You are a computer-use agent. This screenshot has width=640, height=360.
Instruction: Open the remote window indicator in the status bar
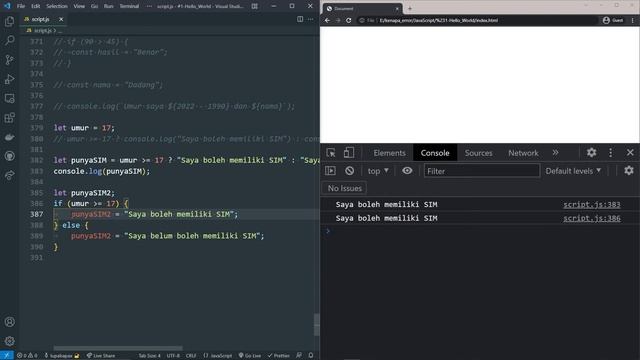point(7,356)
